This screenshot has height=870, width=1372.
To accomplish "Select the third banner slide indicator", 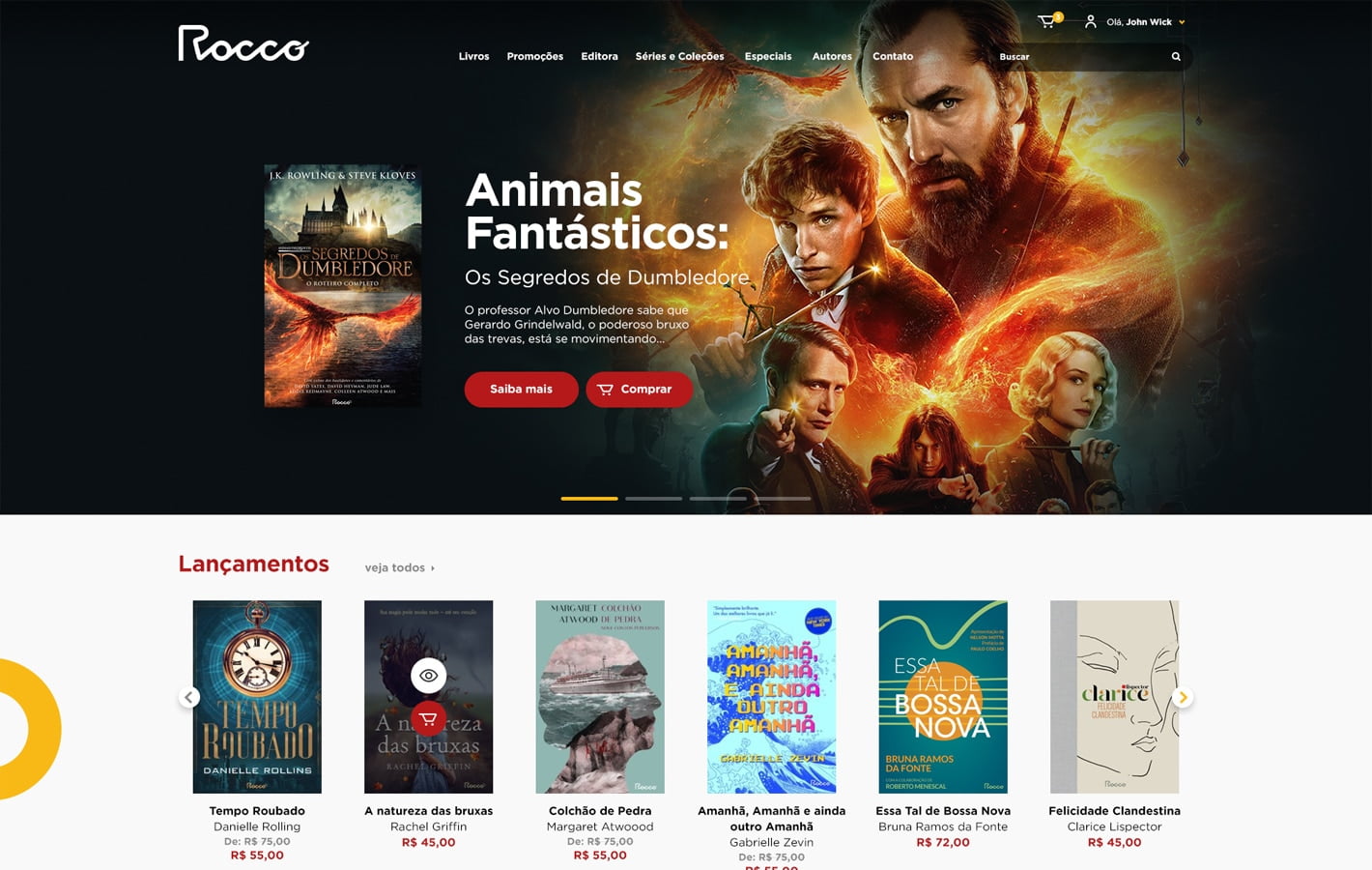I will click(718, 499).
